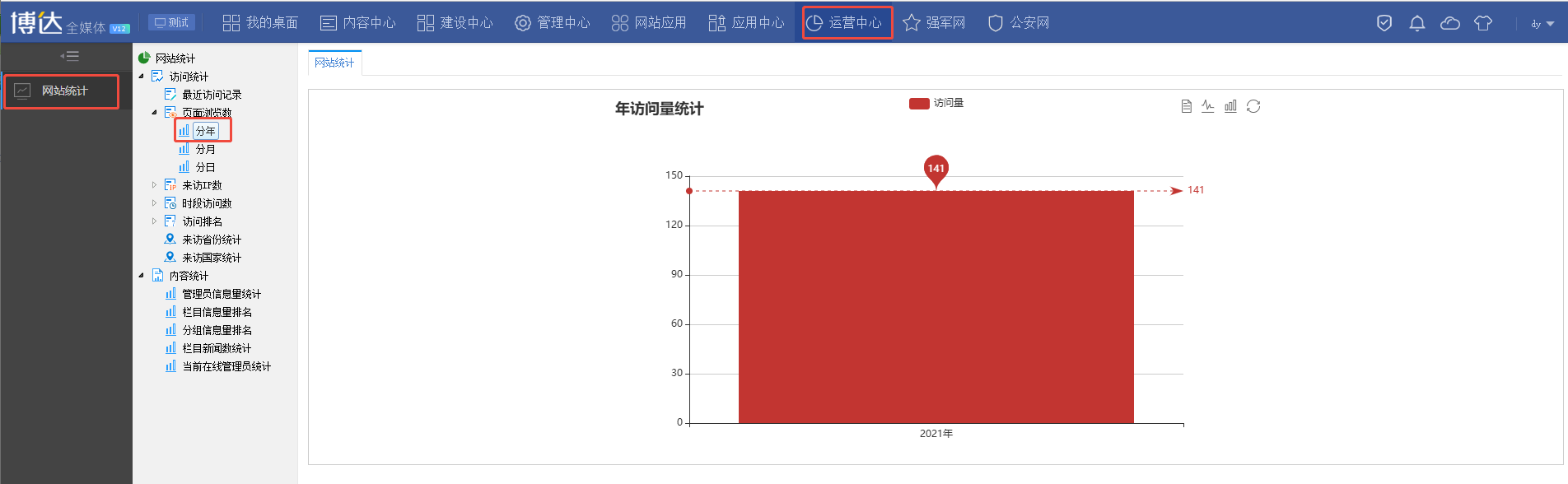
Task: Select the 网站统计 content tab
Action: 334,63
